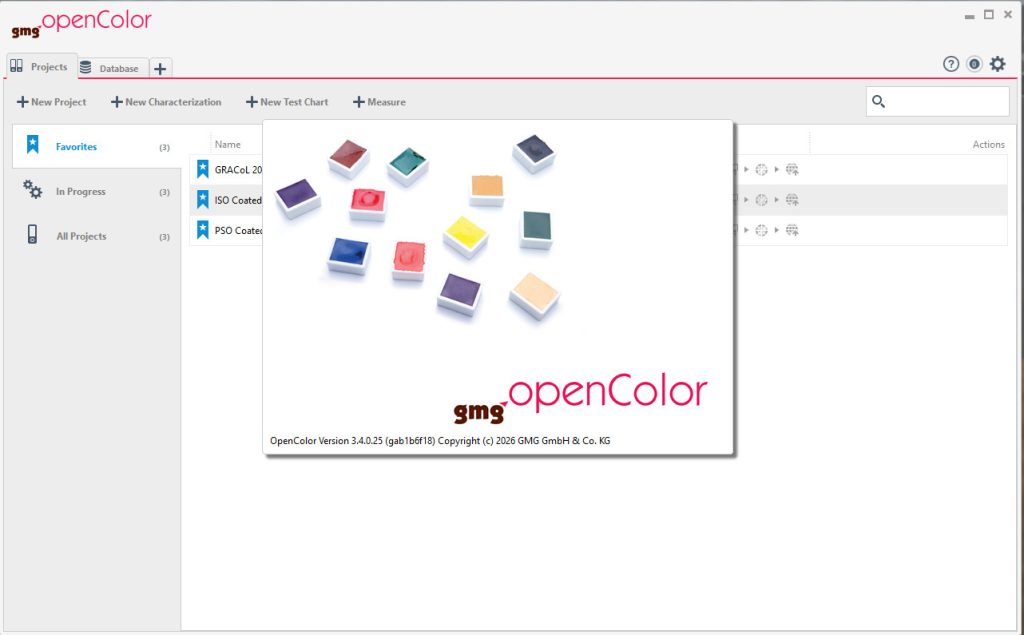Select the GRACoL project name
1024x635 pixels.
pos(238,170)
